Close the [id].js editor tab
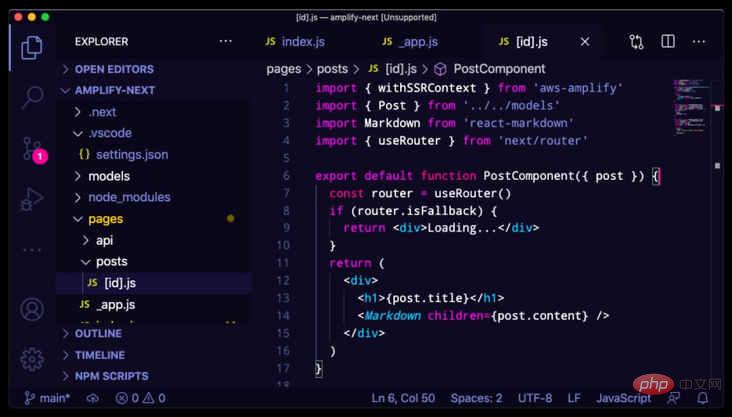The image size is (732, 417). point(585,42)
